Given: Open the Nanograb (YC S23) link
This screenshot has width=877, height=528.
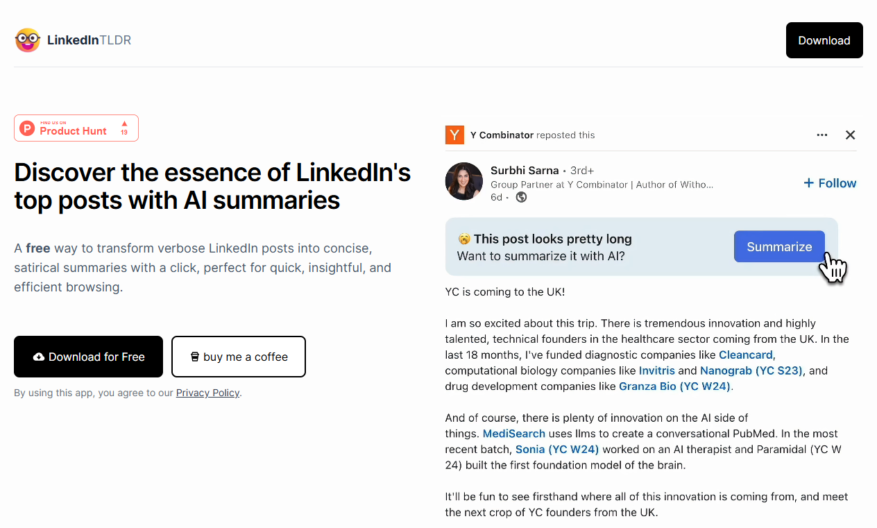Looking at the screenshot, I should (x=751, y=370).
